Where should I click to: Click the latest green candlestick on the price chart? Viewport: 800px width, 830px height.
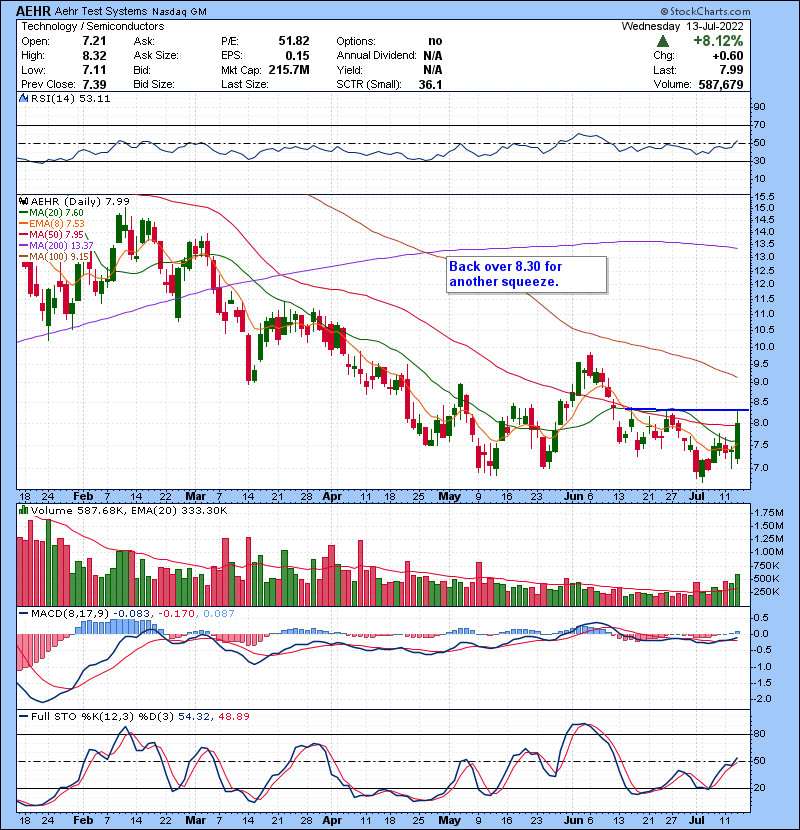(738, 437)
